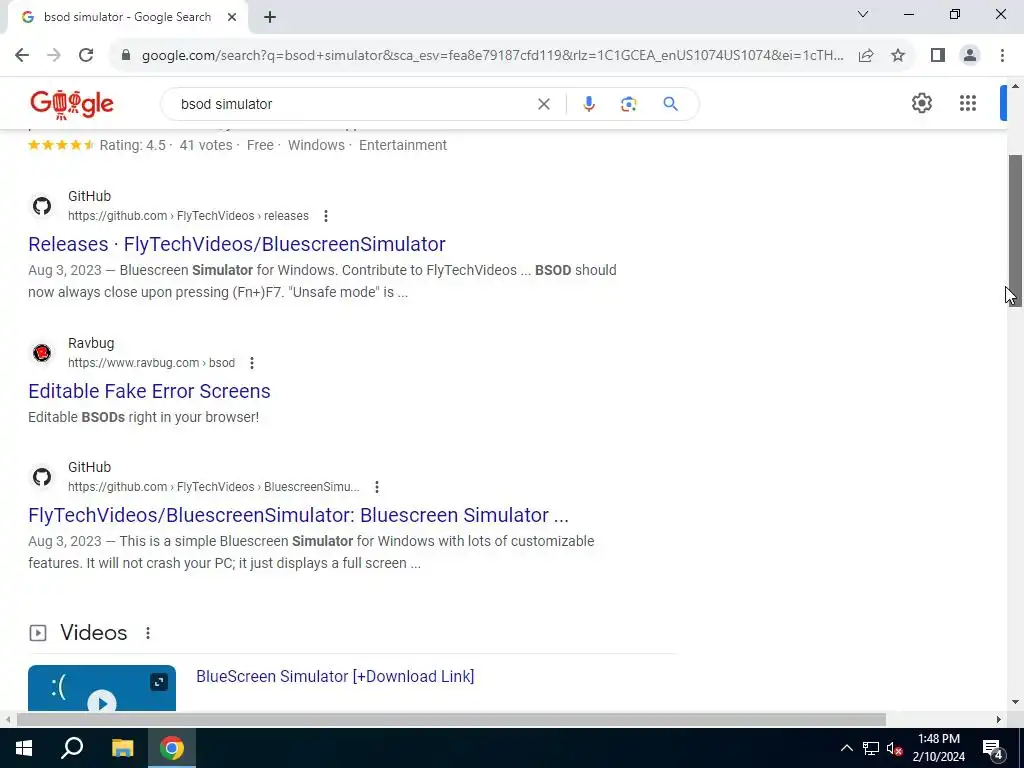Click GitHub favicon of the BluescreenSimu... result

(42, 477)
